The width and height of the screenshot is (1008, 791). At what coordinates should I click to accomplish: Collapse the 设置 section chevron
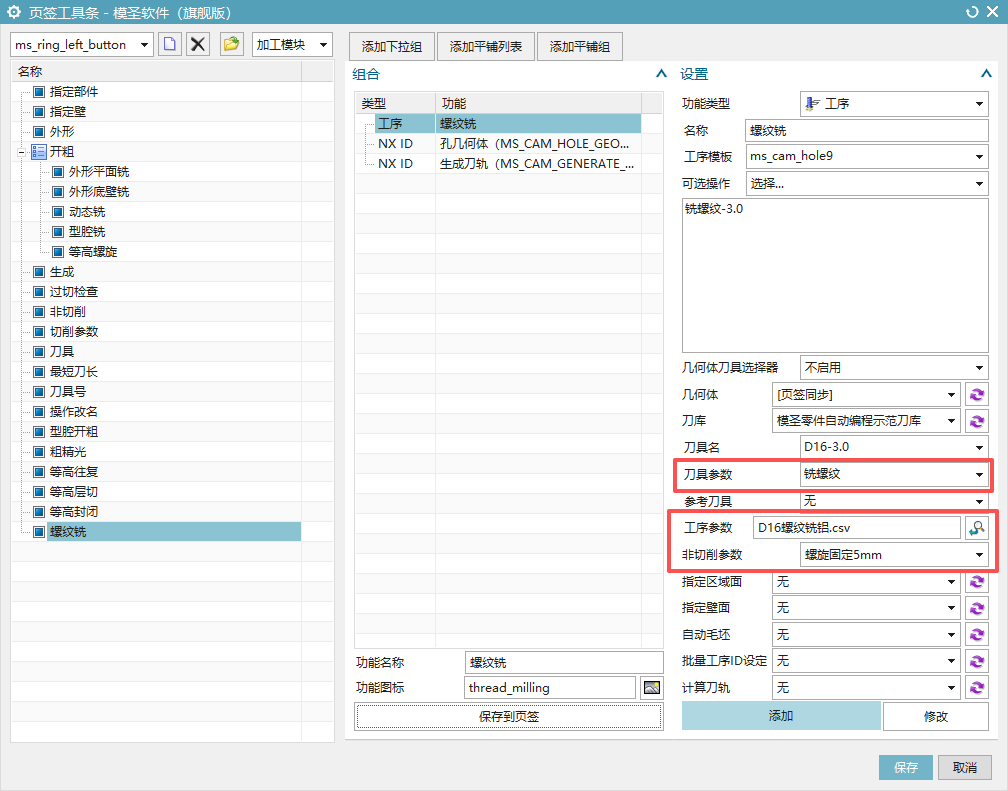986,74
